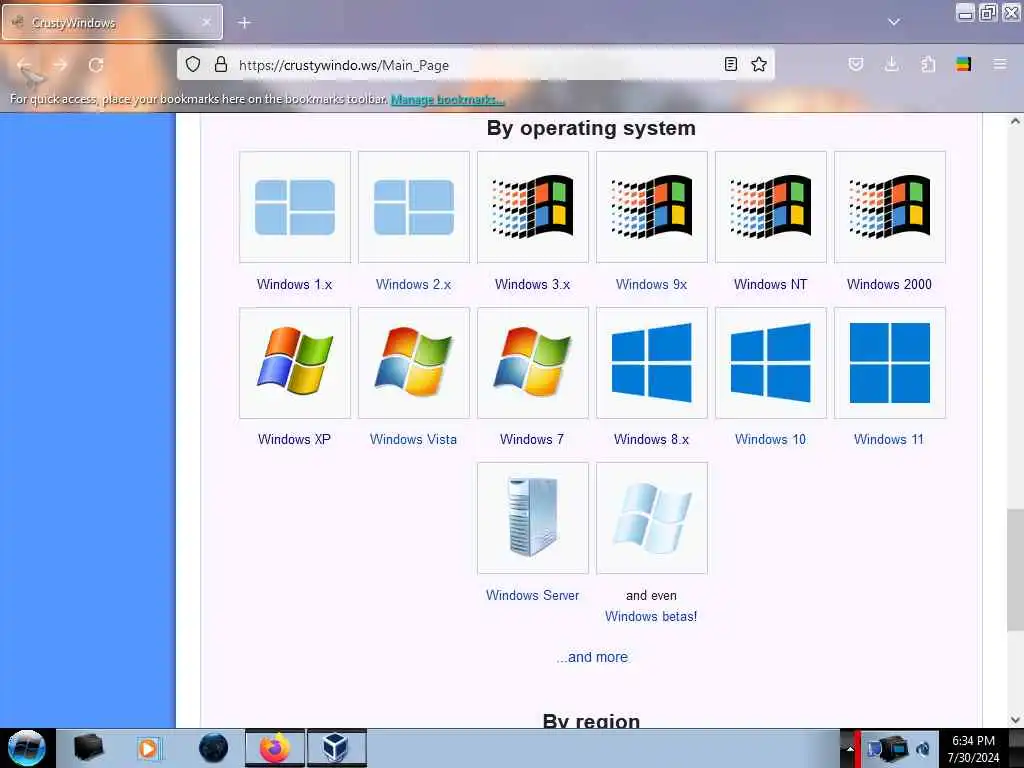The image size is (1024, 768).
Task: Open the Windows Start orb
Action: [x=27, y=748]
